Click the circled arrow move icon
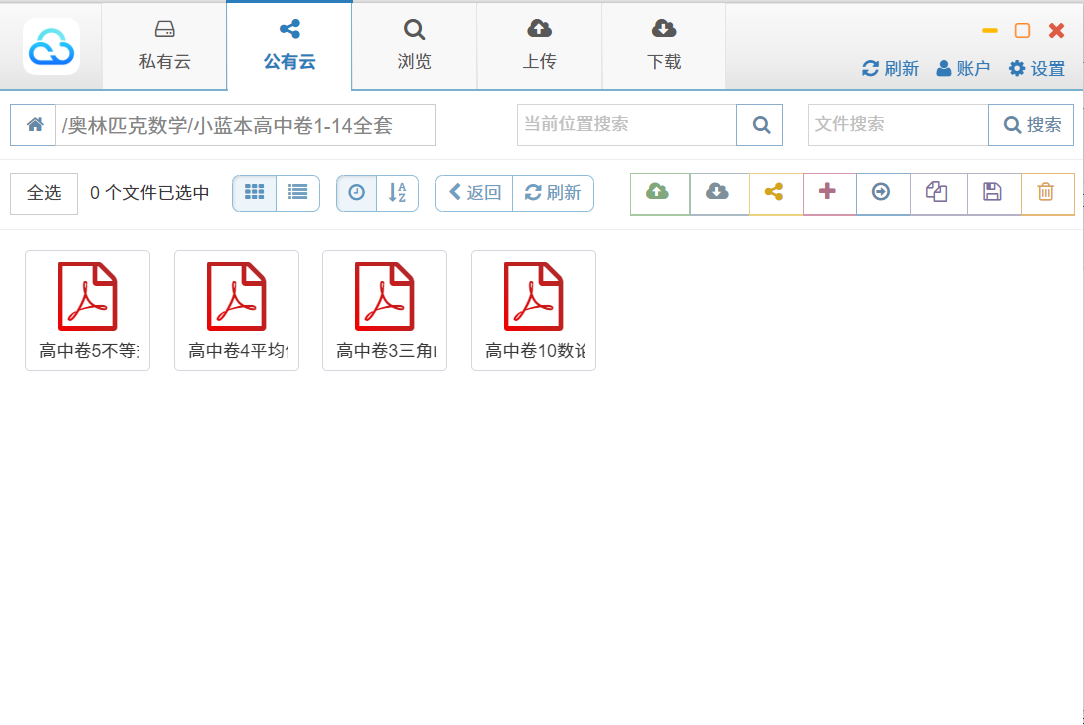The height and width of the screenshot is (725, 1084). coord(882,193)
